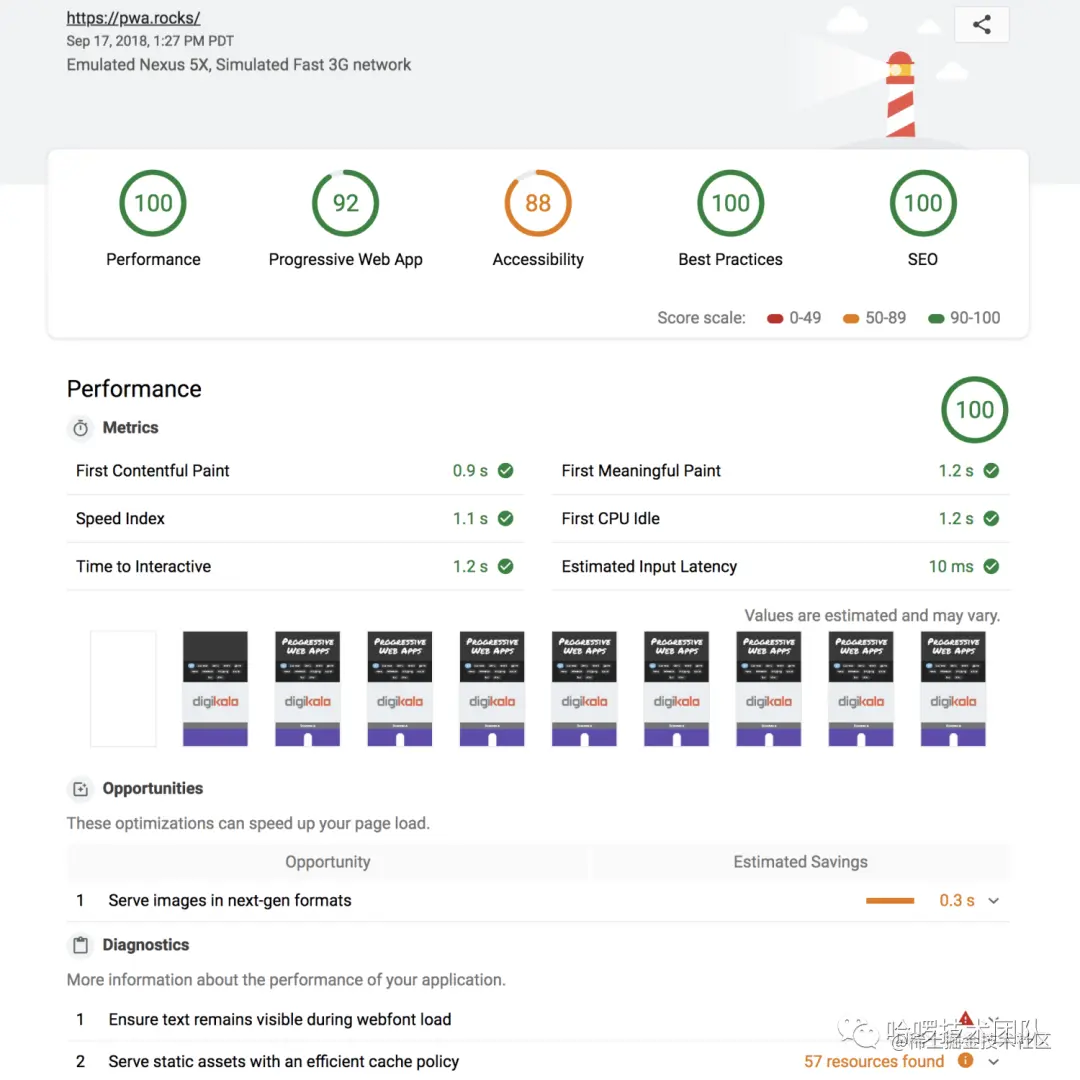The height and width of the screenshot is (1080, 1080).
Task: Select the second filmstrip thumbnail without title text
Action: pos(215,689)
